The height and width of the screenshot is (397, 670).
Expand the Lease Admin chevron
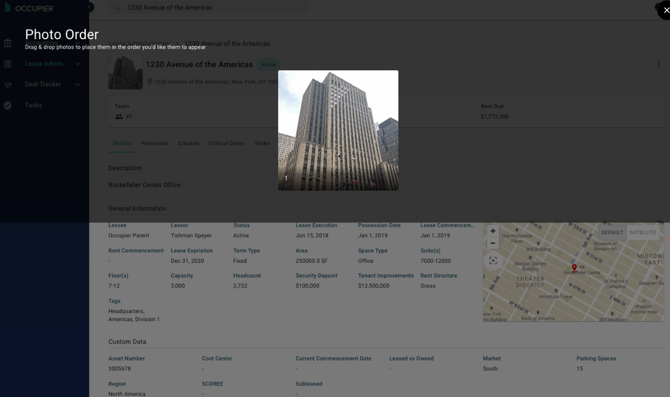(x=77, y=64)
